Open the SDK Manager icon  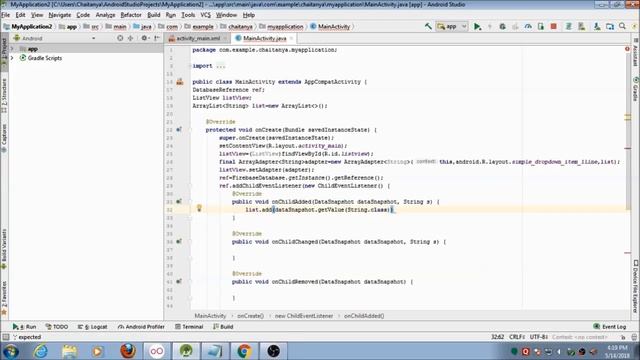(x=597, y=27)
